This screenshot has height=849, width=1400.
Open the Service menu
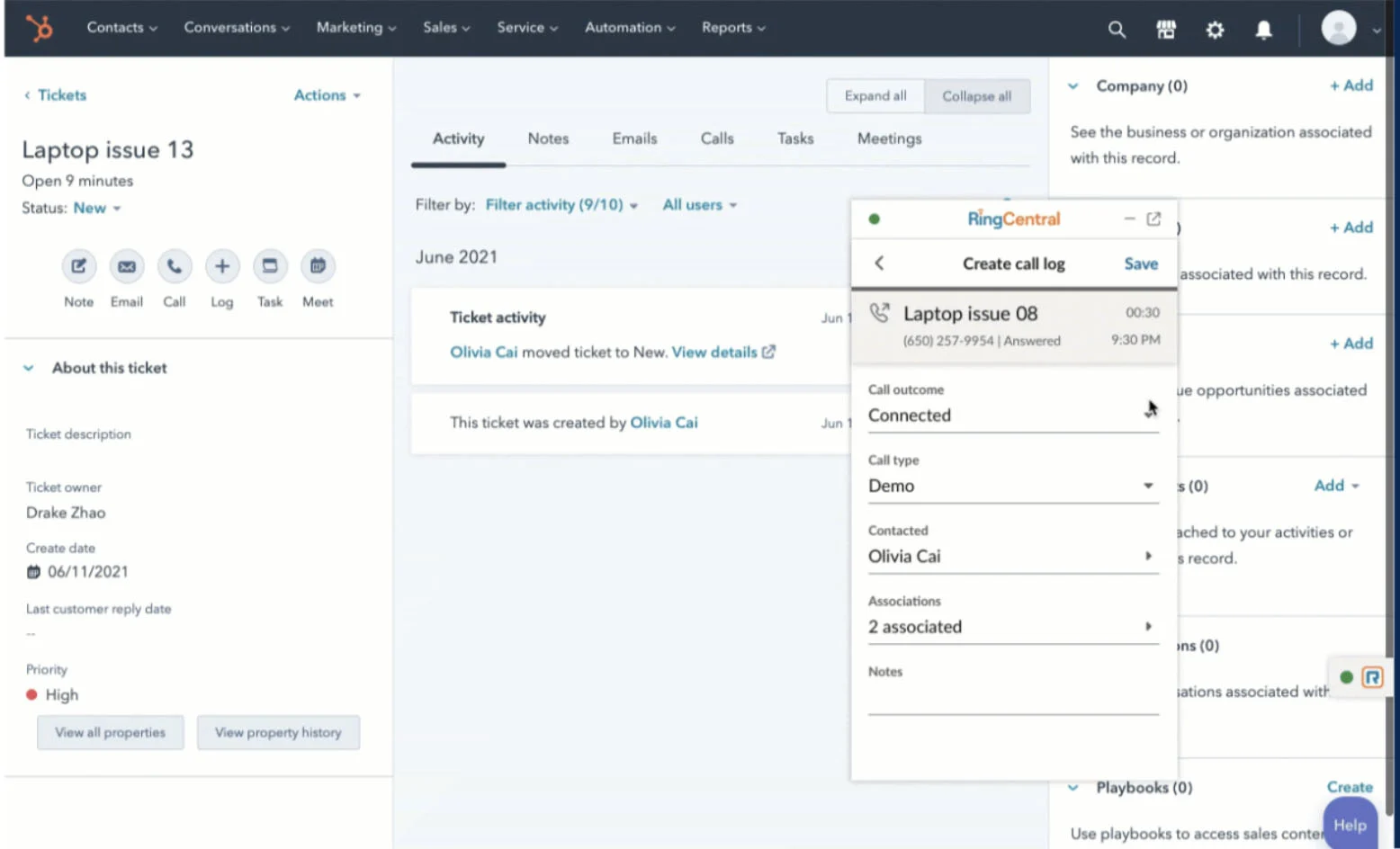(x=527, y=27)
